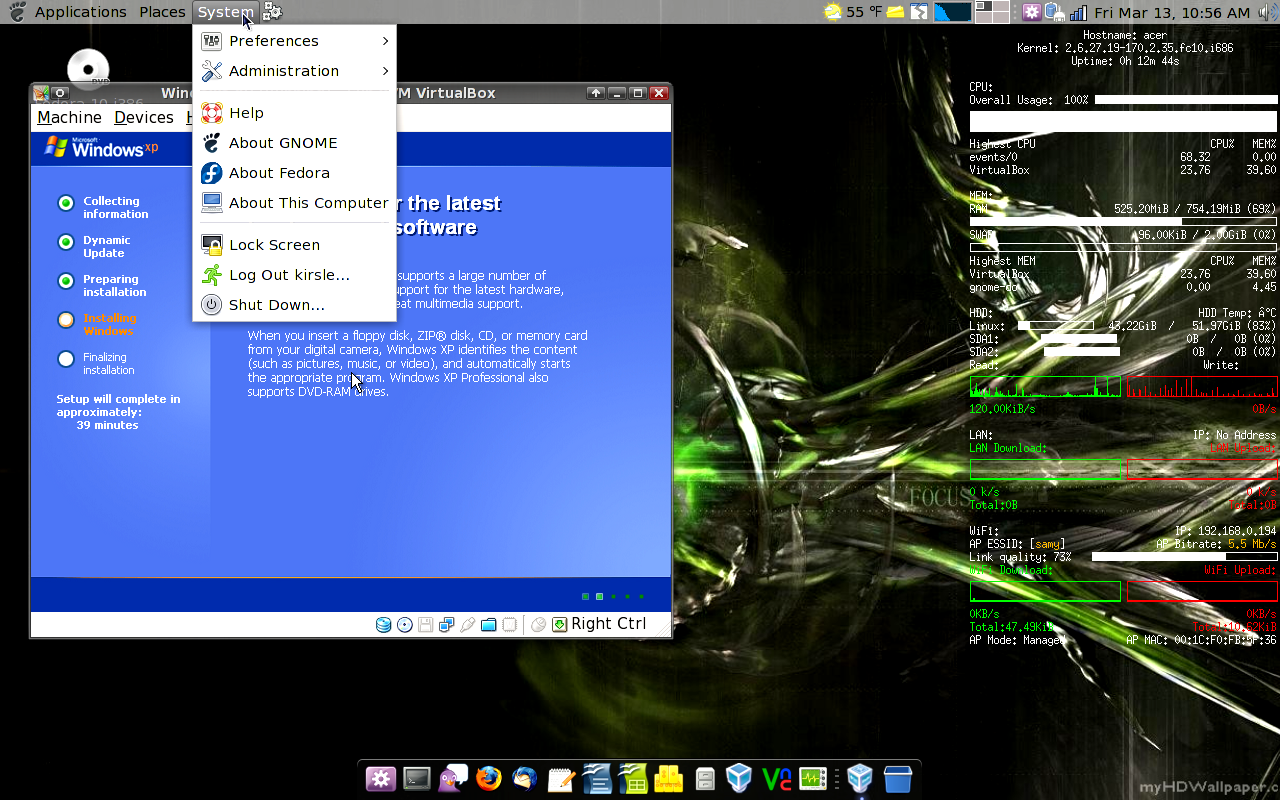Viewport: 1280px width, 800px height.
Task: Click the virtualization chip icon in VirtualBox status bar
Action: 509,625
